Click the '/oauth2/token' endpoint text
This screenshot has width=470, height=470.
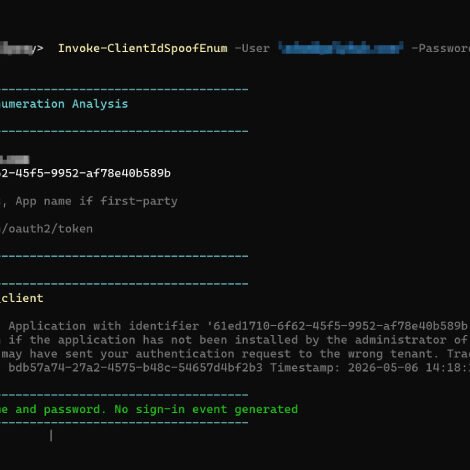(47, 229)
